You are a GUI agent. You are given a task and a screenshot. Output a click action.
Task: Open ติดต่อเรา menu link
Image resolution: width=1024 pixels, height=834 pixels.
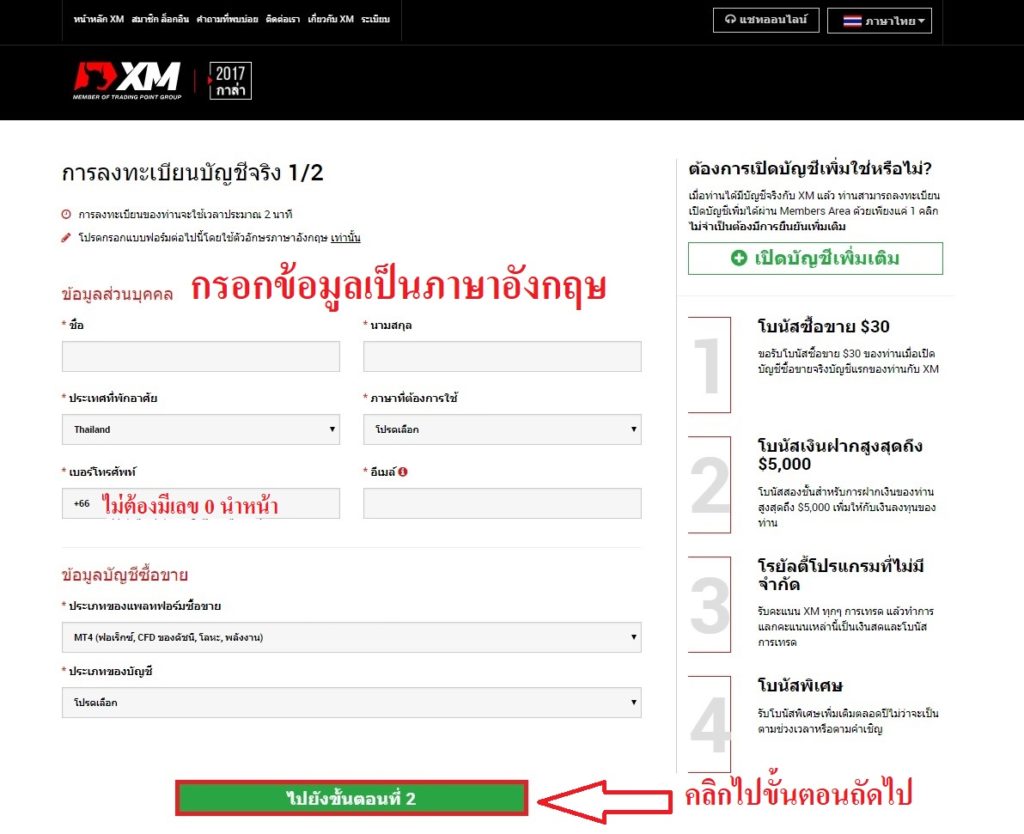tap(283, 19)
